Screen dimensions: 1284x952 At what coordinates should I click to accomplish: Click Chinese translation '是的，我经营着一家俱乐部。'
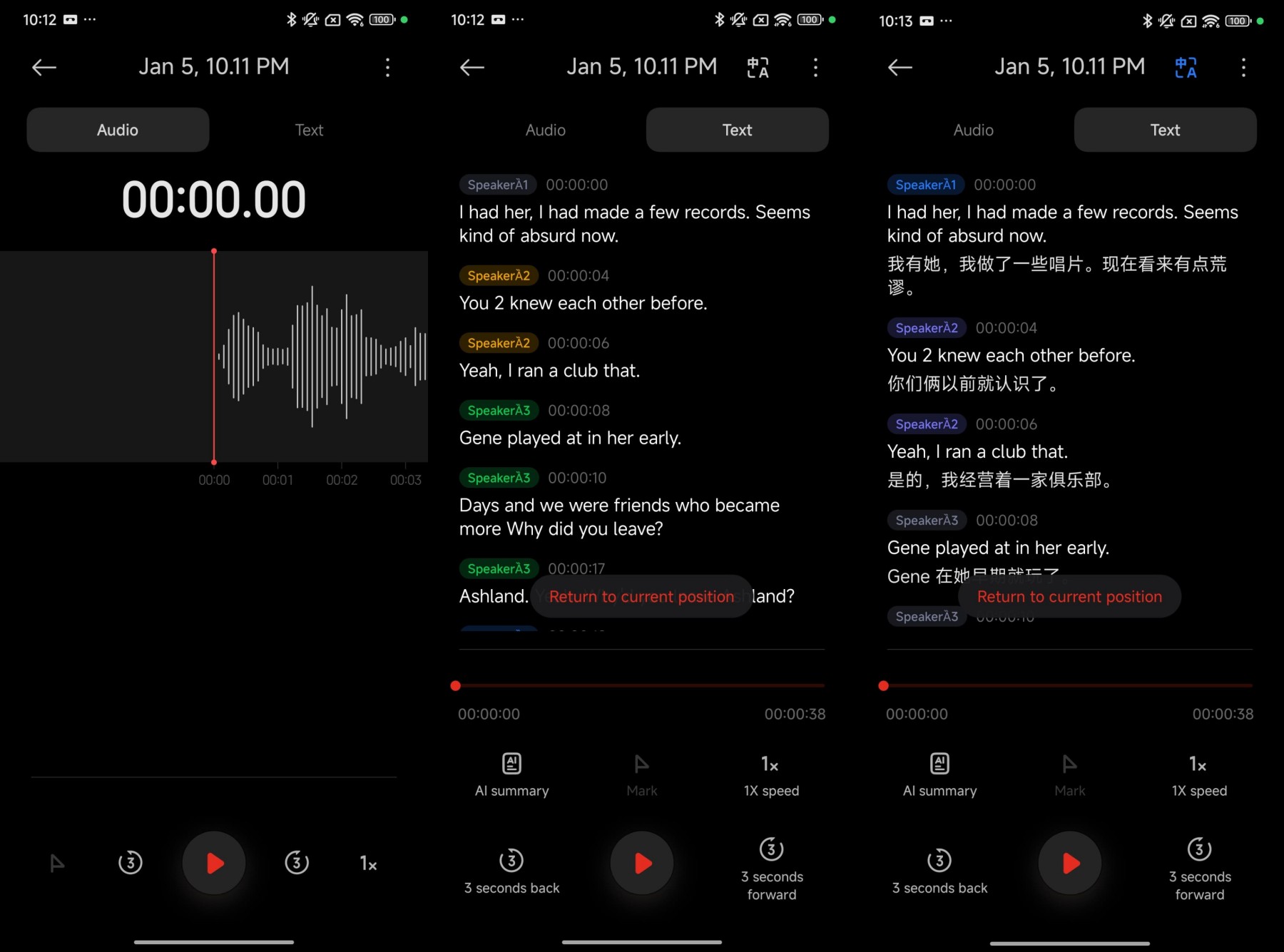tap(1001, 480)
